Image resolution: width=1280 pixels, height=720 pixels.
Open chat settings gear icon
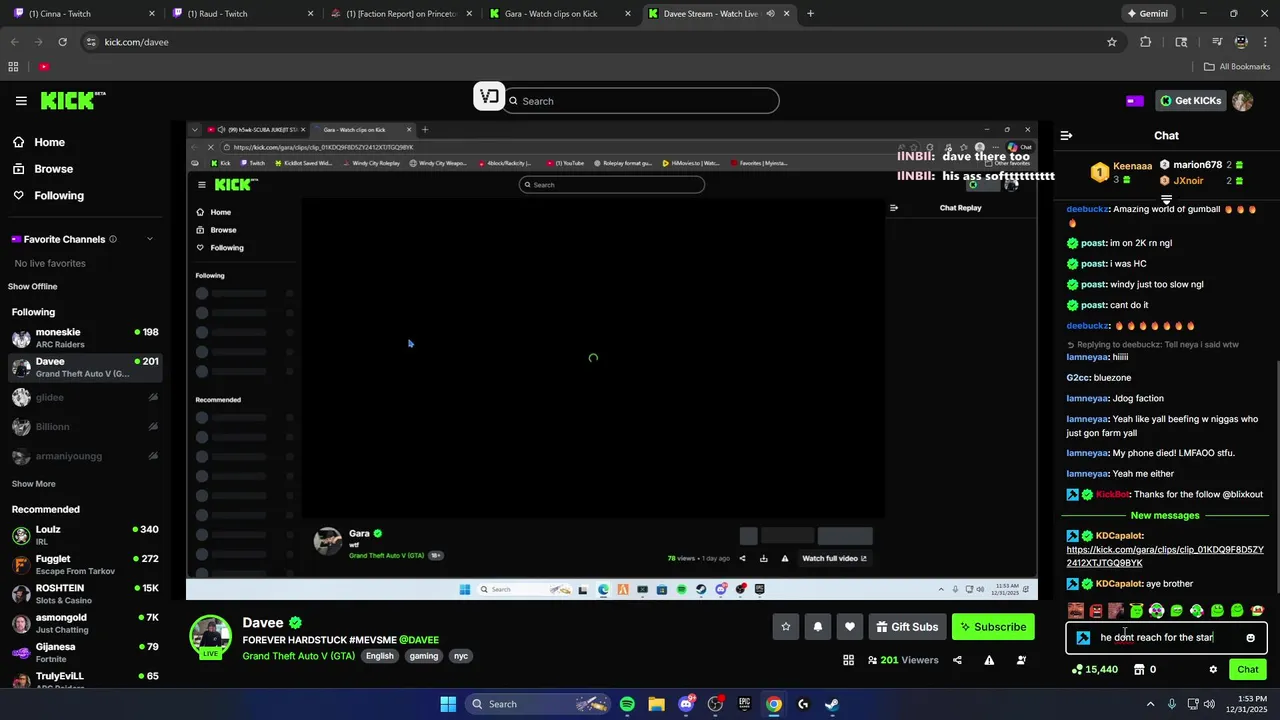(x=1213, y=669)
